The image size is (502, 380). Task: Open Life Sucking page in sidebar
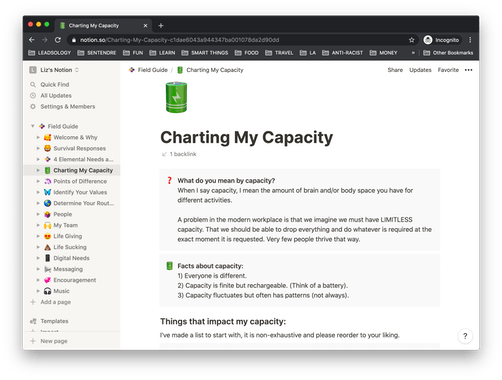click(70, 247)
